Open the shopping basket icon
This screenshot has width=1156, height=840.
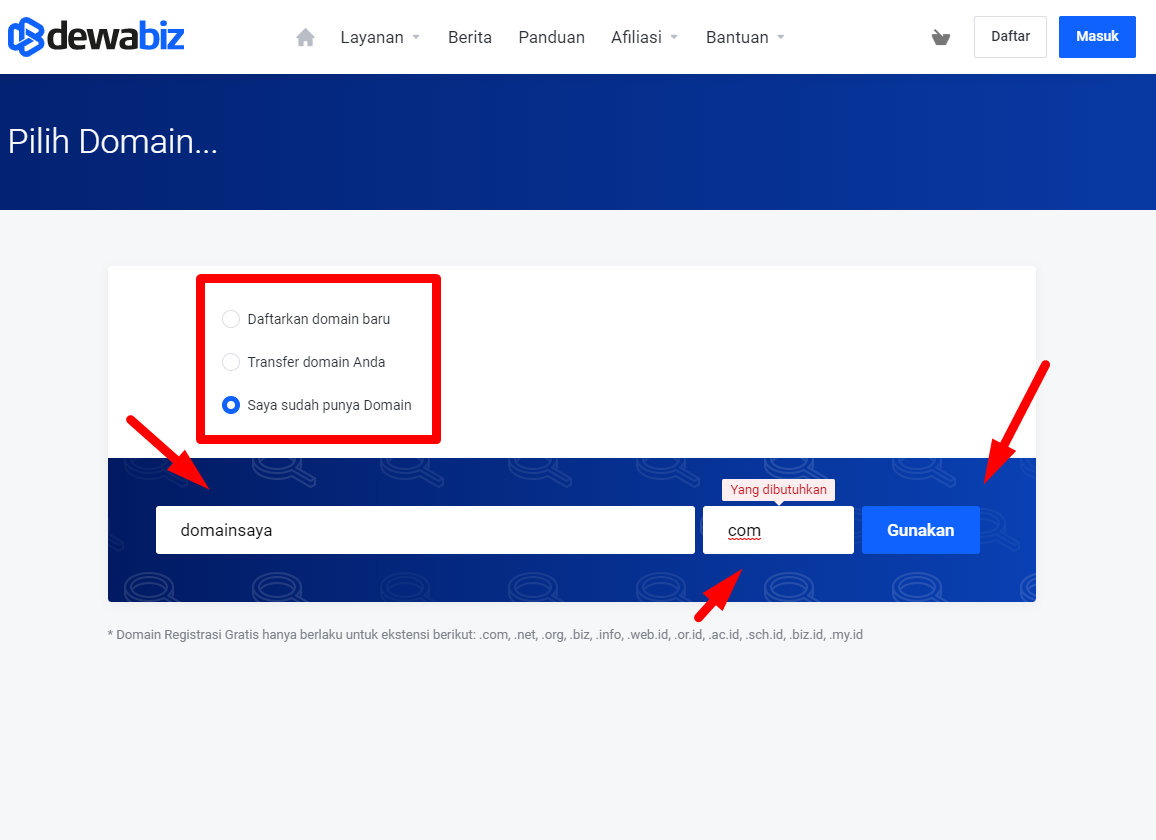[x=940, y=38]
